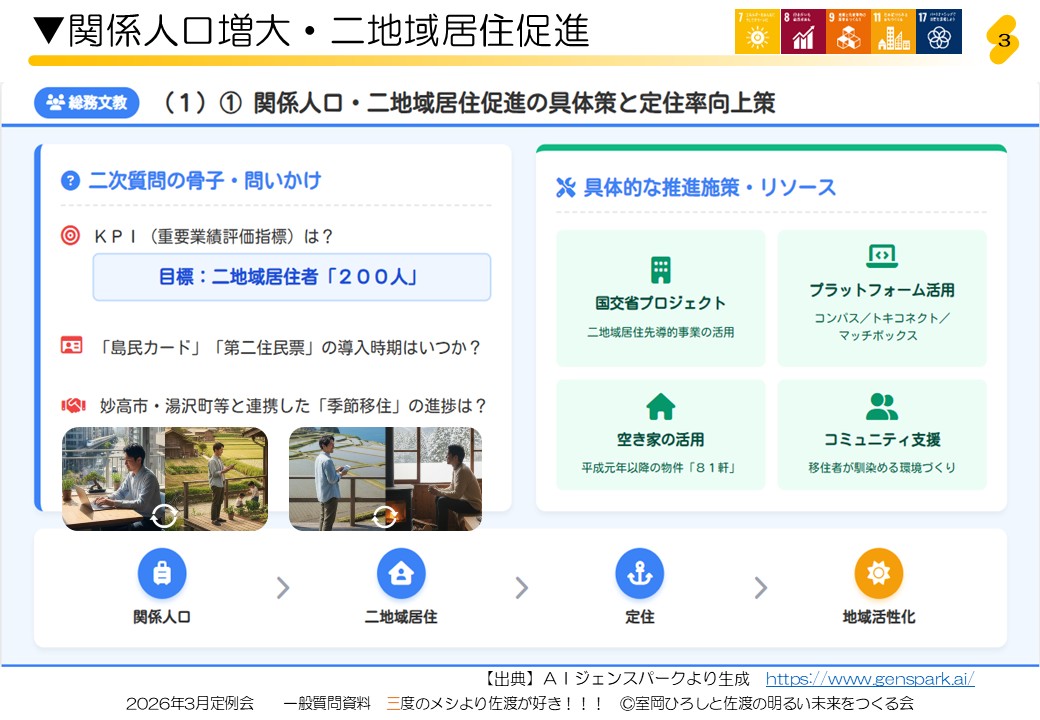
Task: Select the green house icon above 空き家の活用
Action: click(660, 406)
